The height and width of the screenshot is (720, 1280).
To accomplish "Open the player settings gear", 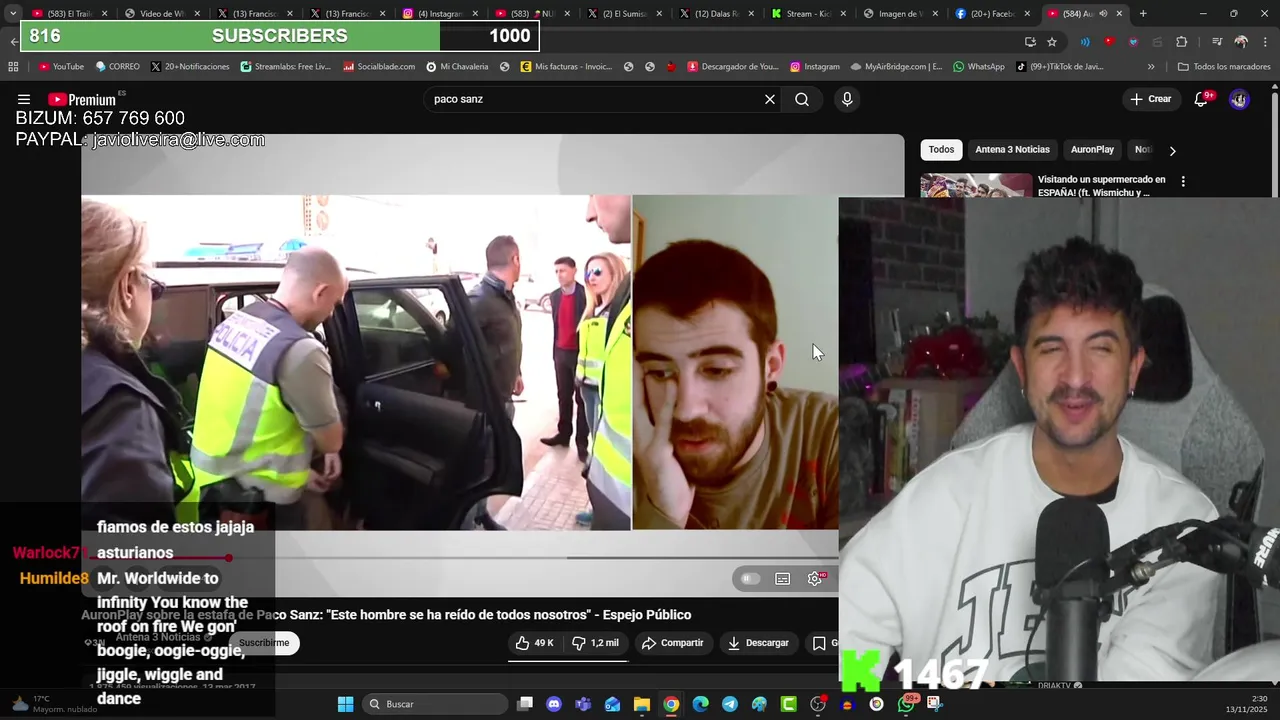I will click(816, 579).
